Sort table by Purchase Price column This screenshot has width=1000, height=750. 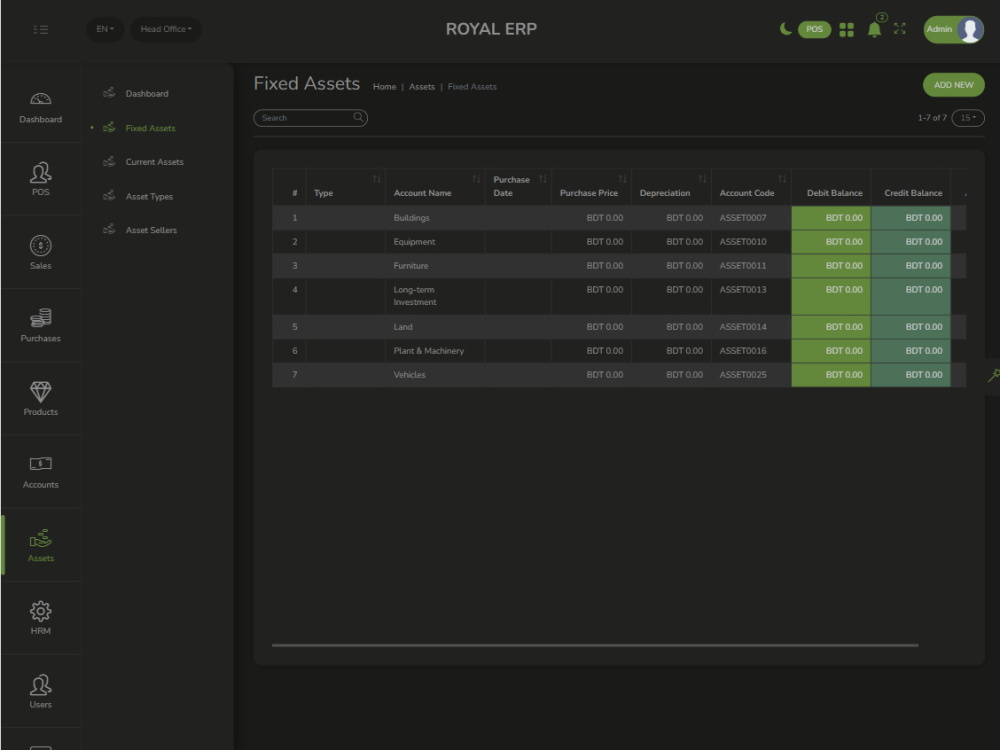click(x=591, y=186)
